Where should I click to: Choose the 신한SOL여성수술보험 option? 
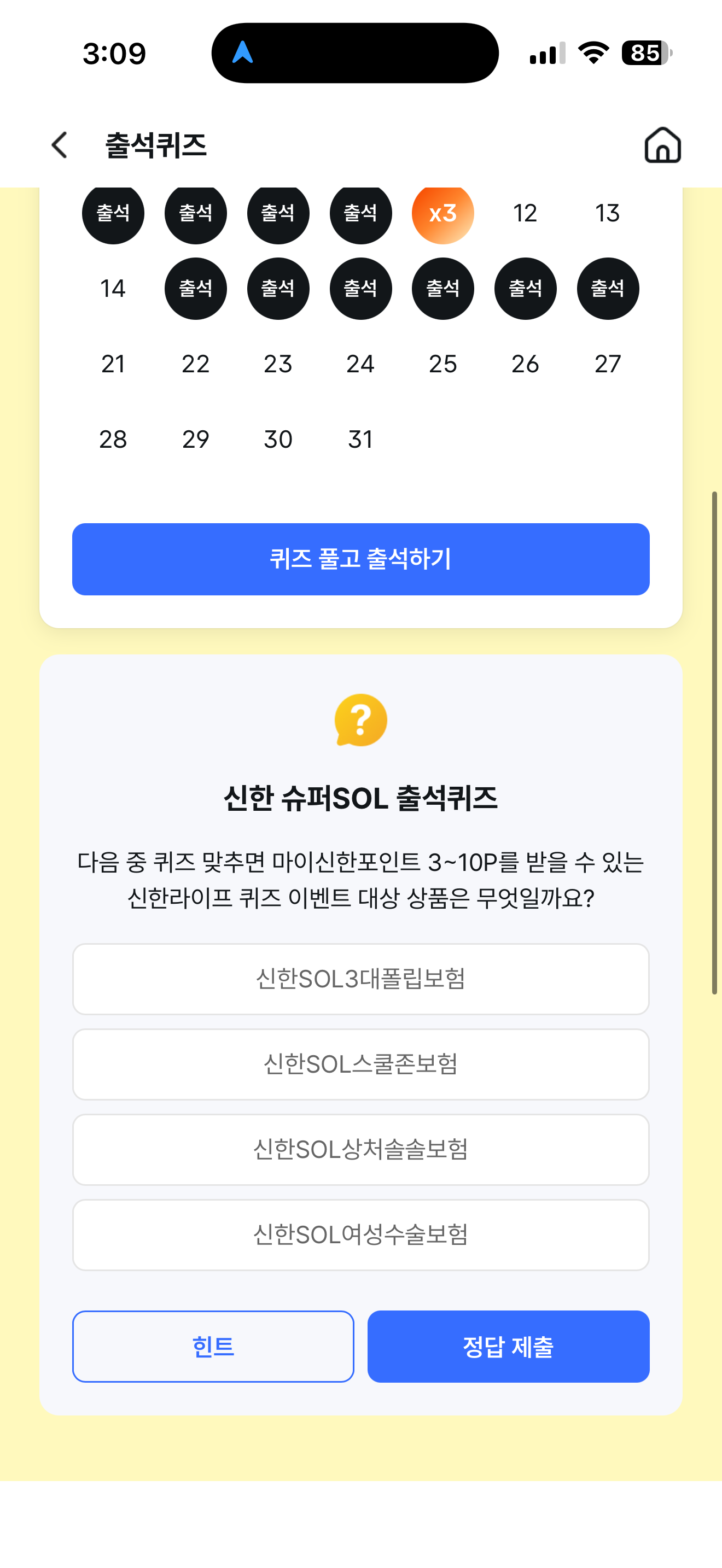click(x=361, y=1234)
